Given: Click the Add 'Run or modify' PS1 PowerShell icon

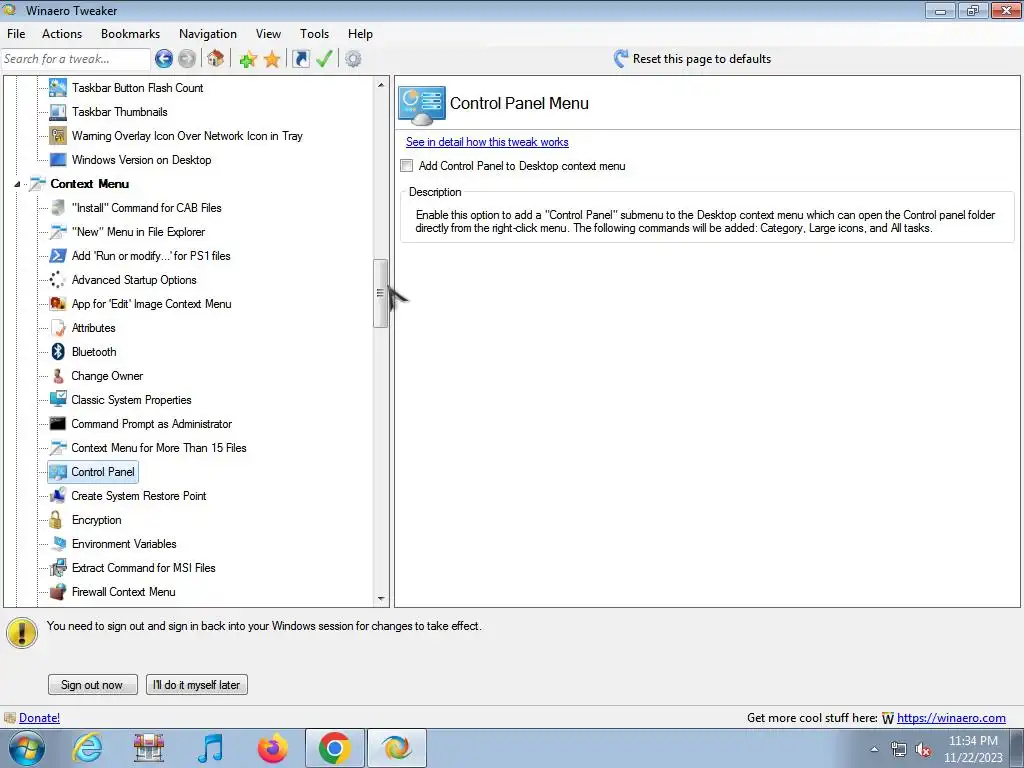Looking at the screenshot, I should (x=58, y=255).
